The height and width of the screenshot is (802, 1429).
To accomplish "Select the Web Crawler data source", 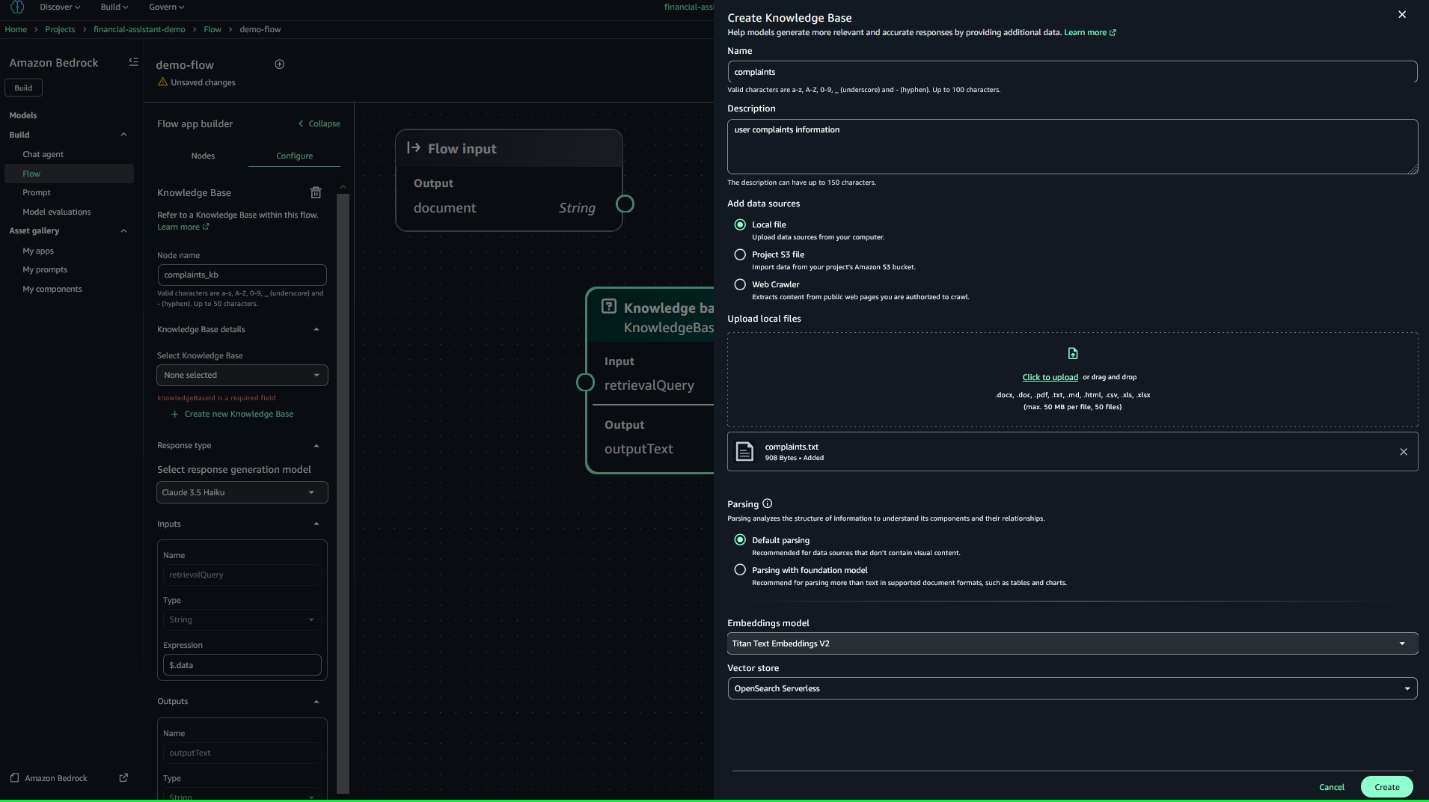I will (739, 284).
